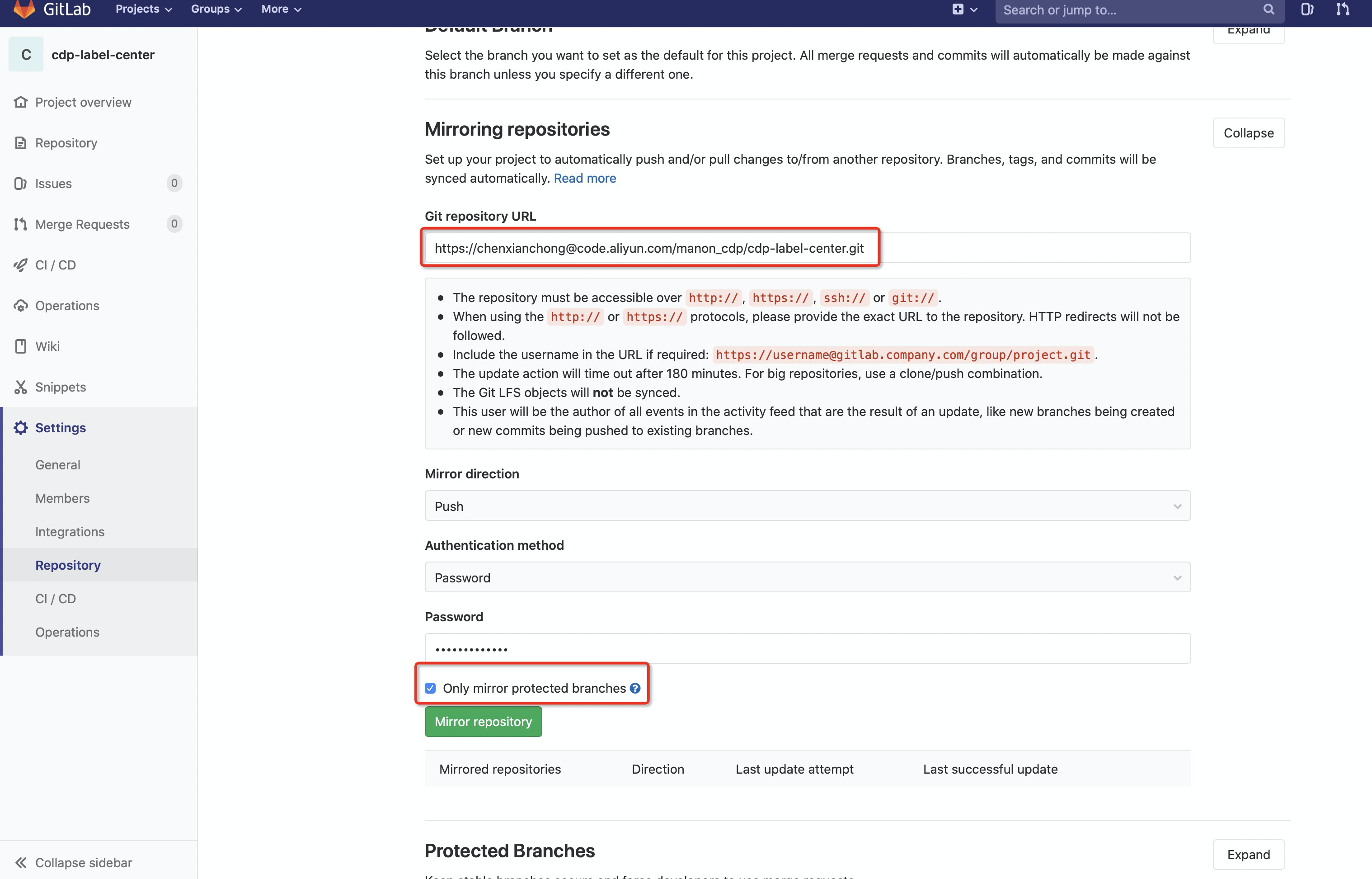The image size is (1372, 879).
Task: Open the Mirror direction Push dropdown
Action: 807,506
